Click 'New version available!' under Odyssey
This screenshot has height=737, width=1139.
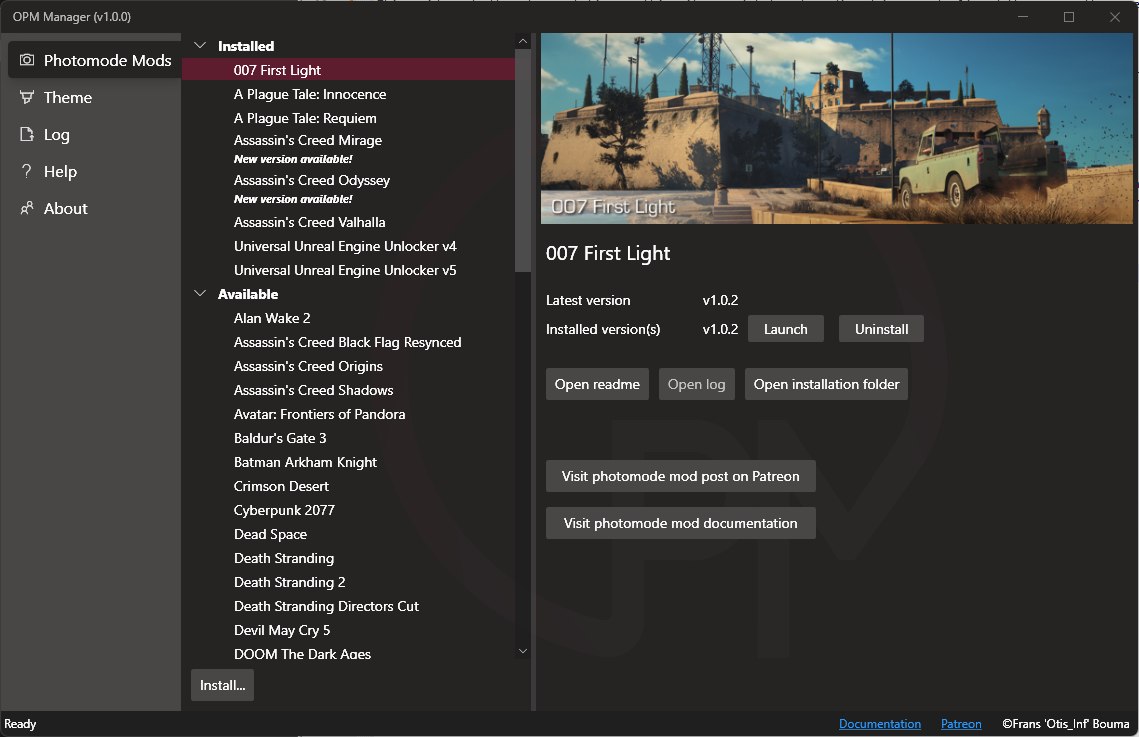(x=293, y=199)
